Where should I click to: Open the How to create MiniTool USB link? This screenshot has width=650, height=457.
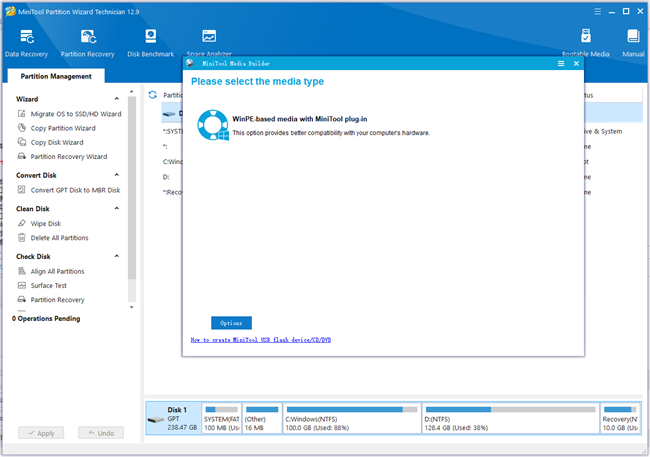(x=260, y=340)
